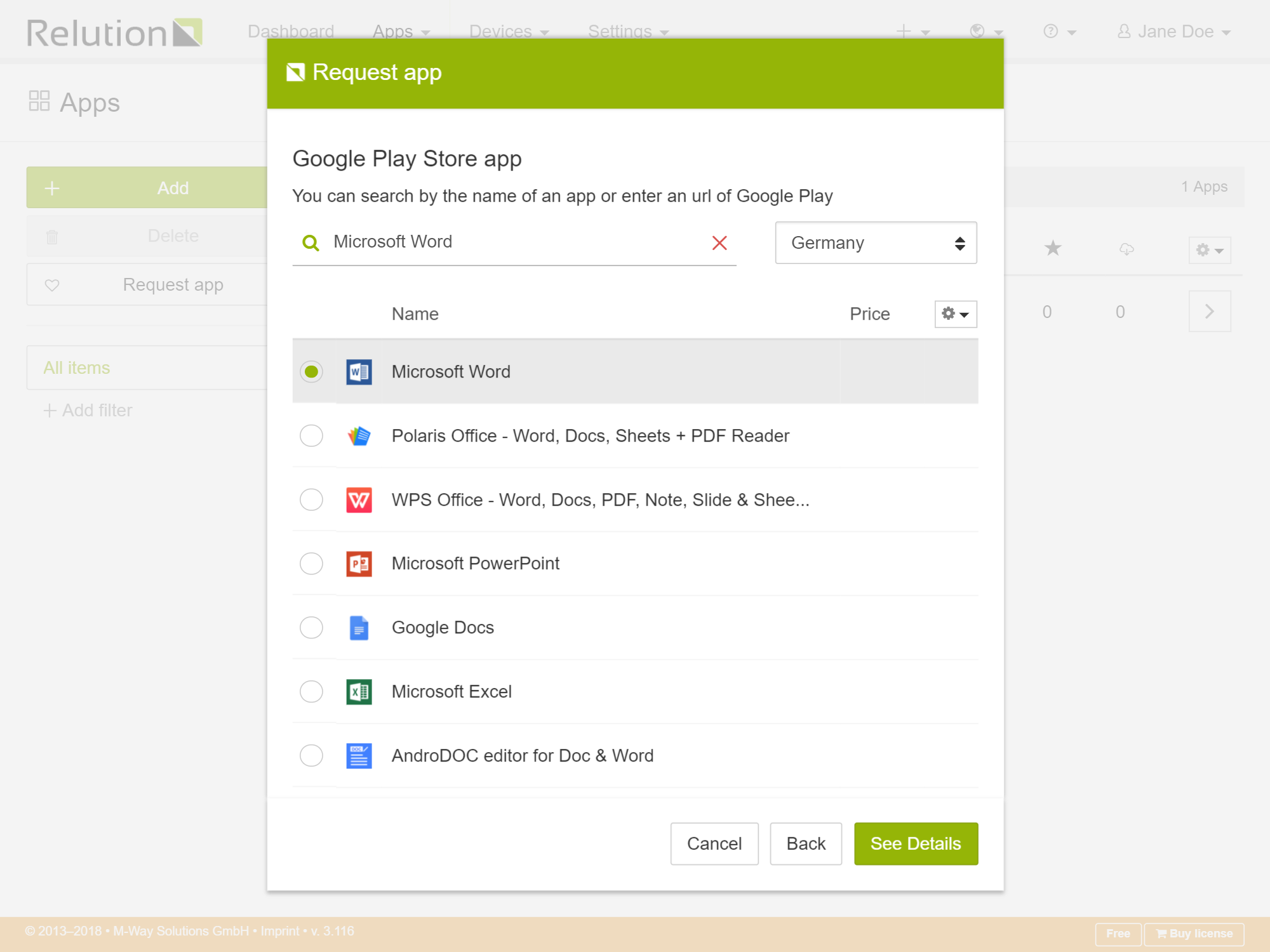Open the country dropdown showing Germany

click(876, 242)
